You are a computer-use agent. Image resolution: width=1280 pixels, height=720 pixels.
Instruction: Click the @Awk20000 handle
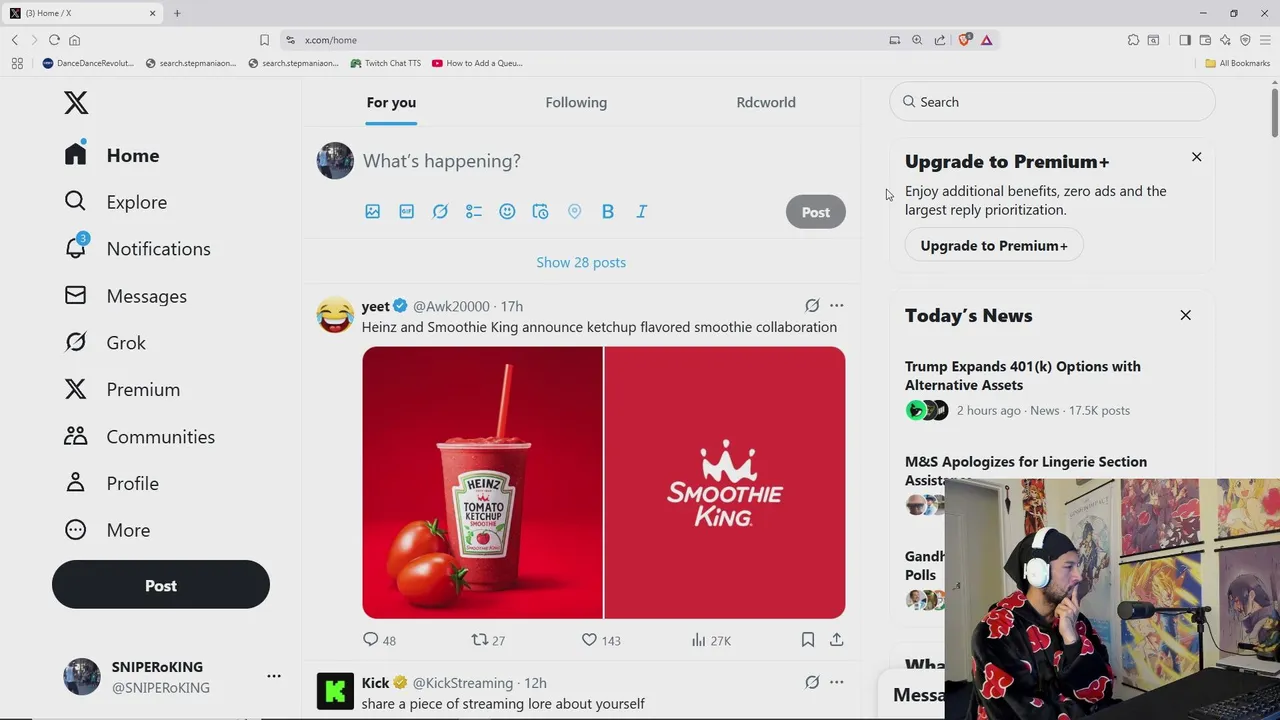click(x=451, y=306)
